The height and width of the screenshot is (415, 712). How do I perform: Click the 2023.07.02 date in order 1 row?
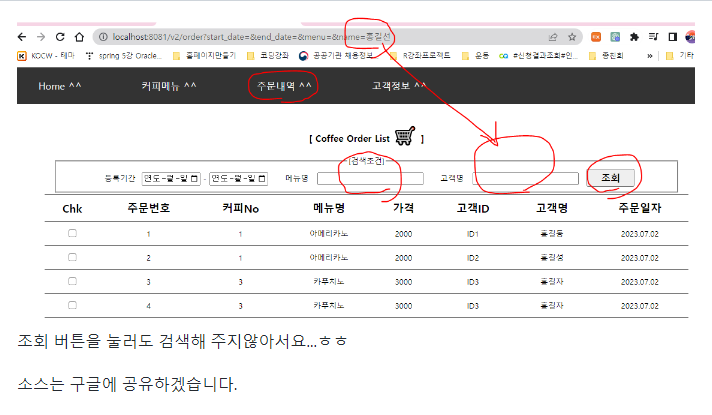tap(640, 234)
